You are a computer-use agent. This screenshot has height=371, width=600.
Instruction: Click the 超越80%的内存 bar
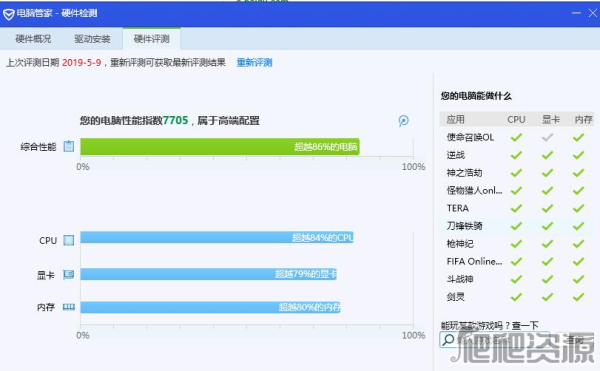(x=210, y=307)
